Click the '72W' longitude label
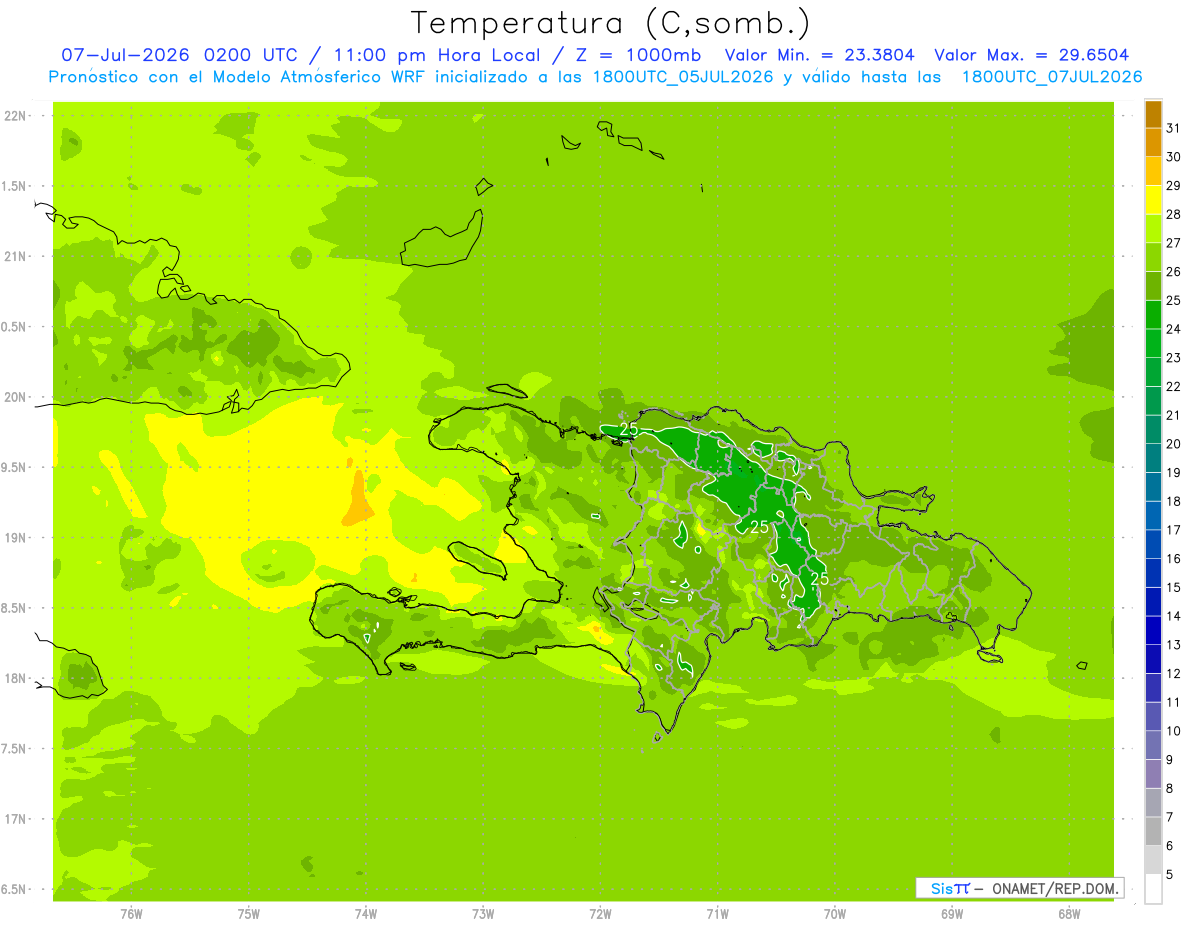The height and width of the screenshot is (927, 1200). (x=600, y=914)
